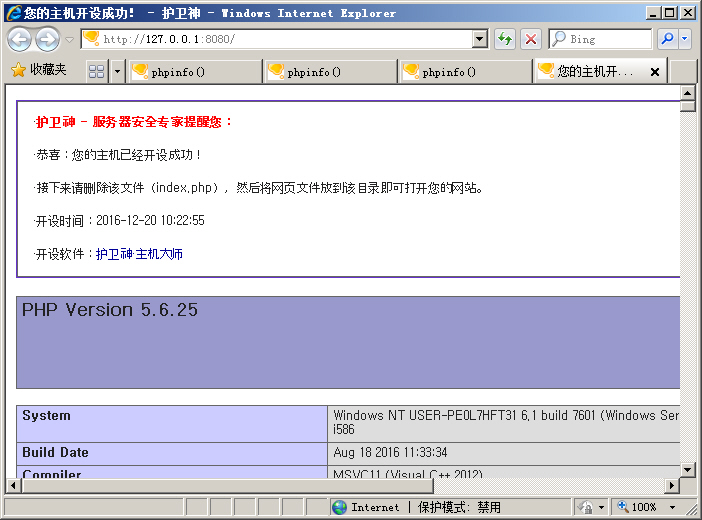
Task: Click the Aug 18 2016 11:33:34 value
Action: (x=390, y=452)
